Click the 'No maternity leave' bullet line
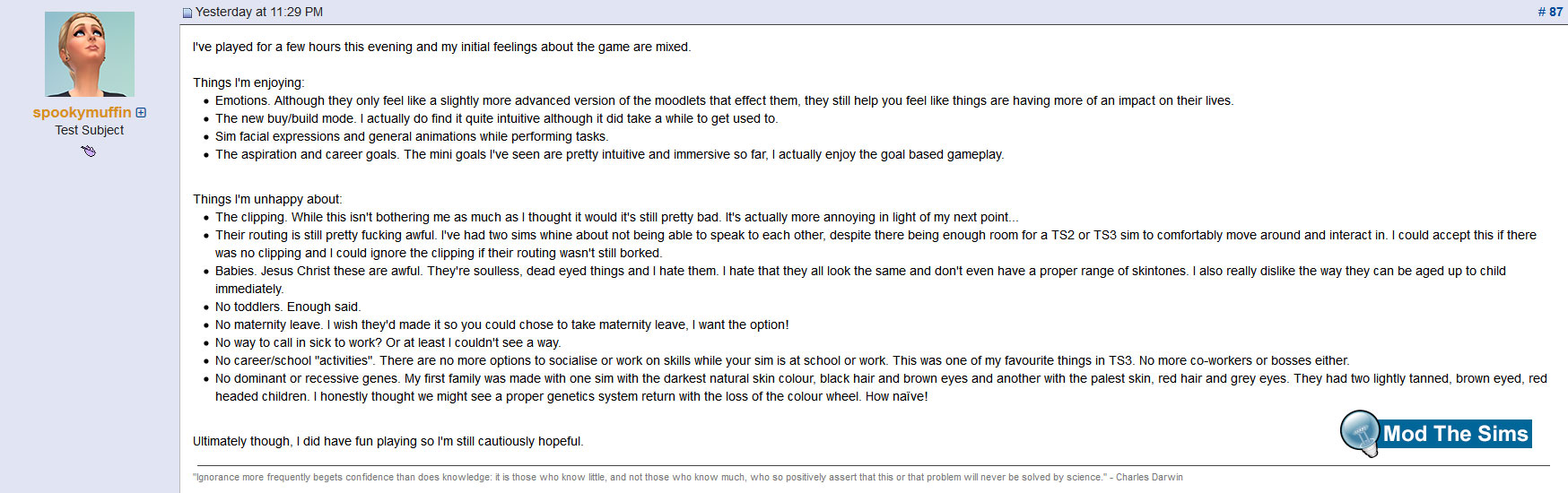 click(502, 324)
